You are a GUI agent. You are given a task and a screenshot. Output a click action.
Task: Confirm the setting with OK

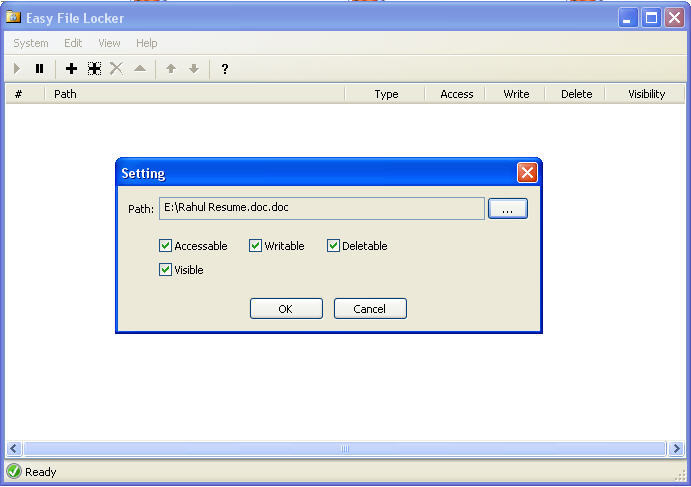286,309
